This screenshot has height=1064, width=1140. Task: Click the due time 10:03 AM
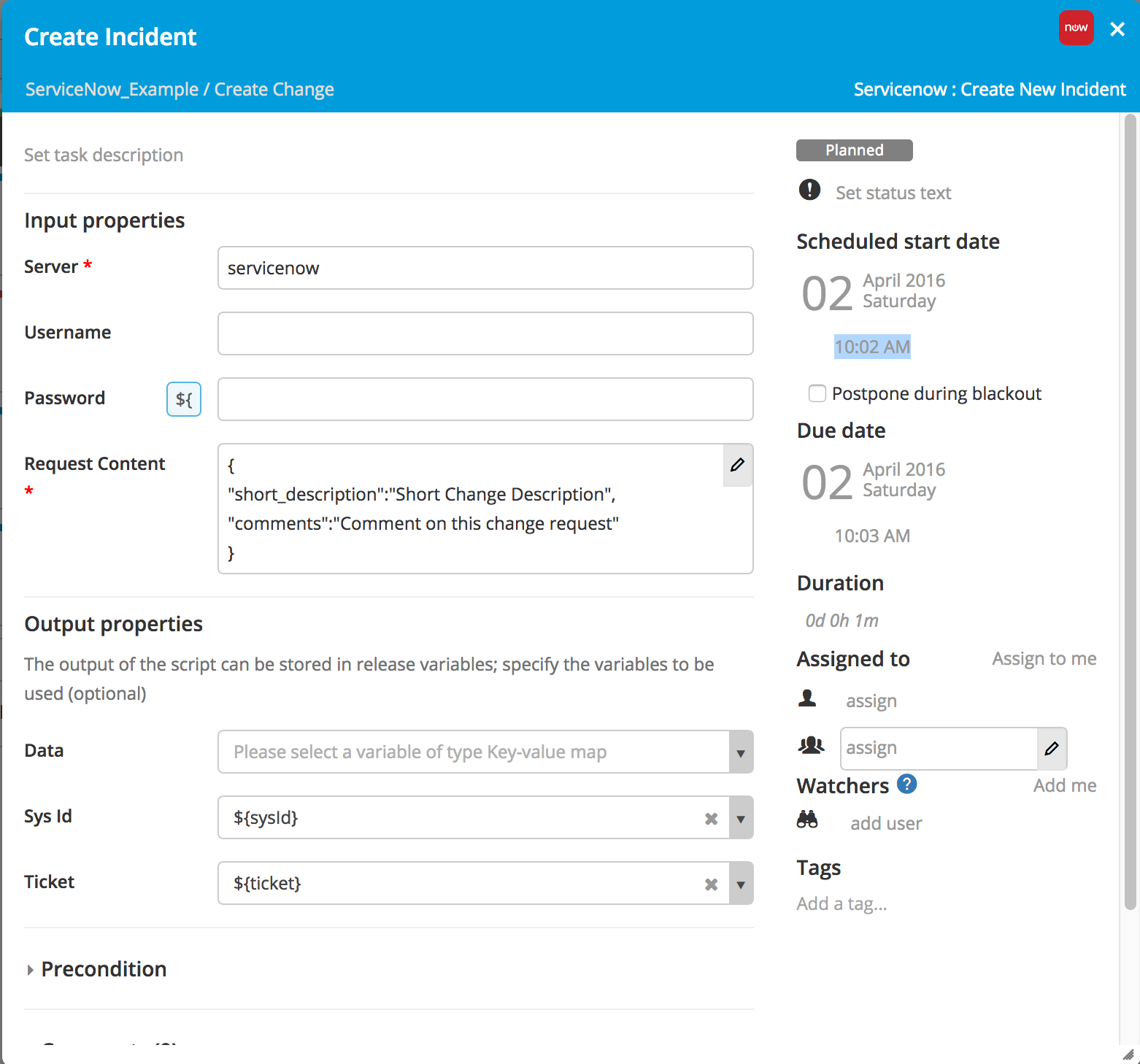point(872,536)
